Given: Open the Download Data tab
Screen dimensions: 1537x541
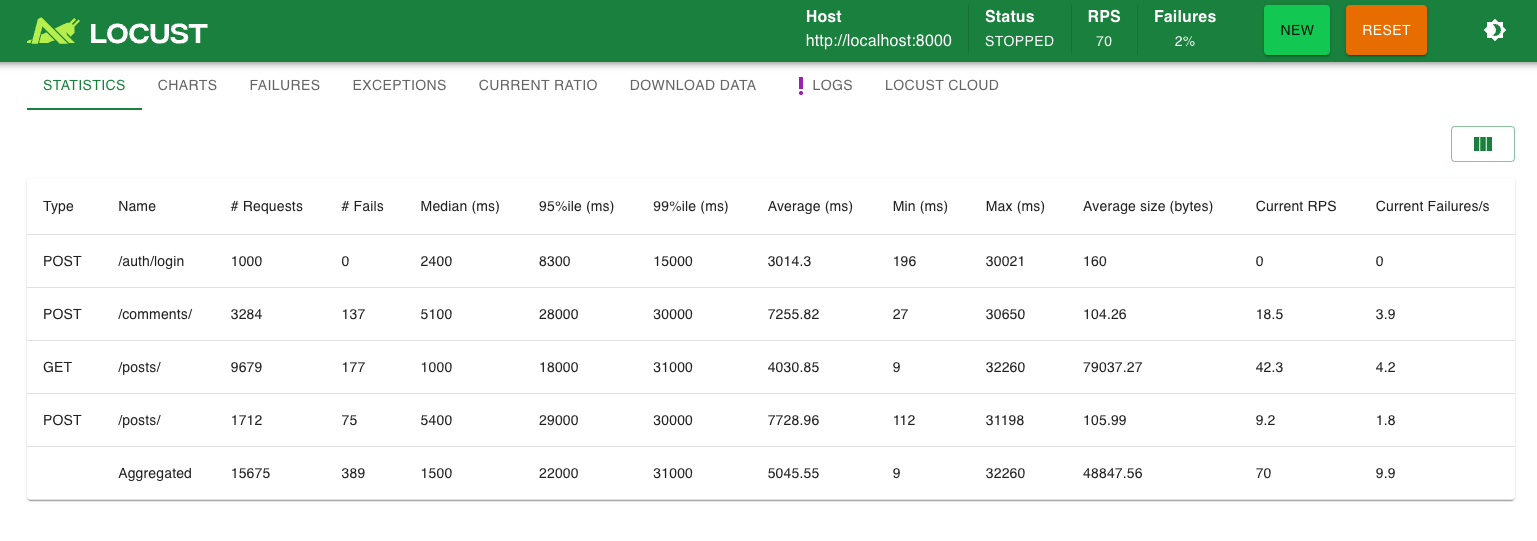Looking at the screenshot, I should (692, 86).
